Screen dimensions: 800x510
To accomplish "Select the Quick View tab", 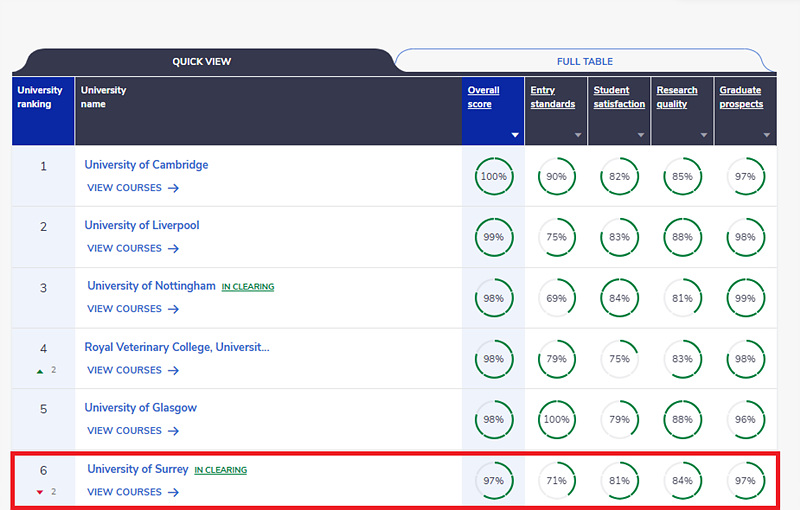I will (x=202, y=61).
